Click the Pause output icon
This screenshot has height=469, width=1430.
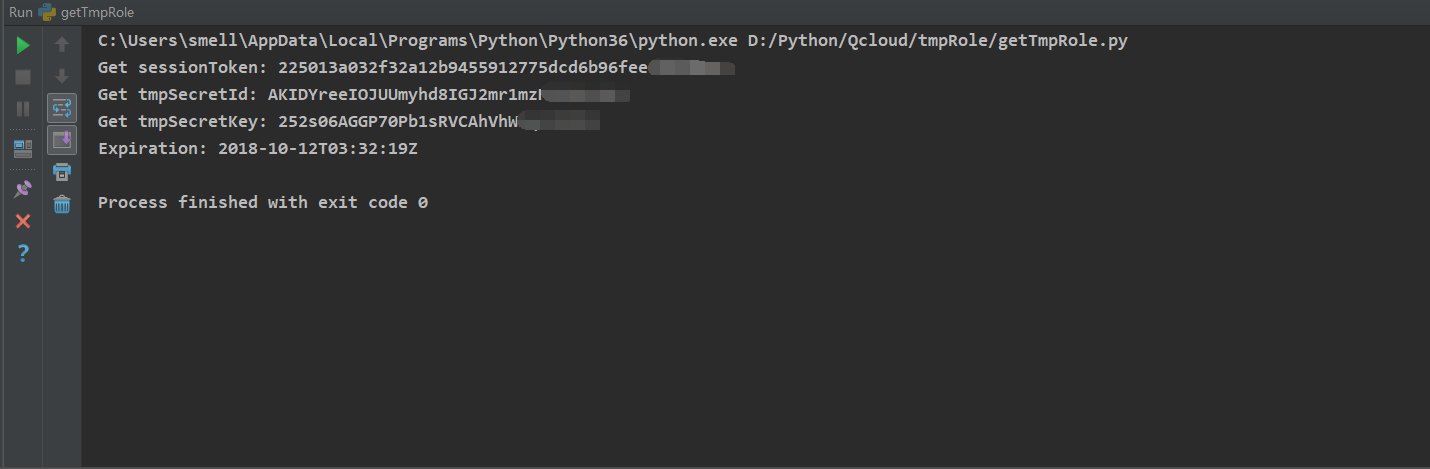pyautogui.click(x=23, y=108)
